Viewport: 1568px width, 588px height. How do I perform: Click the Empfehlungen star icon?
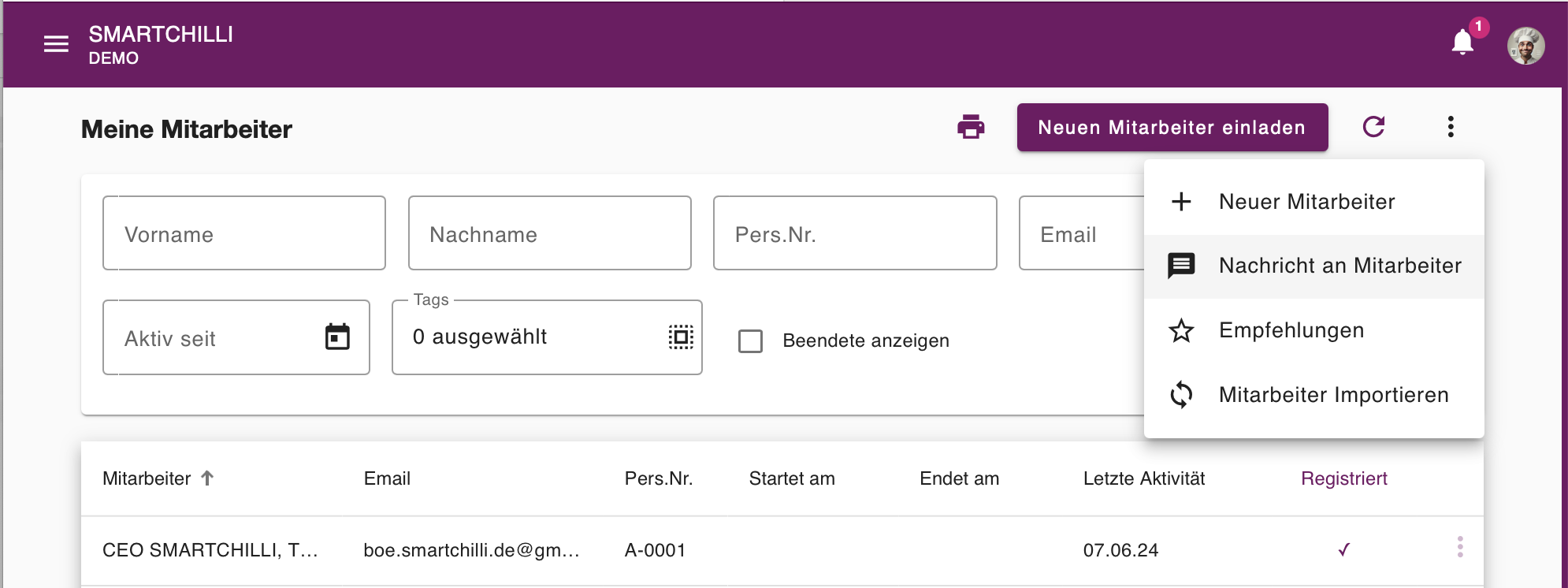(x=1181, y=330)
